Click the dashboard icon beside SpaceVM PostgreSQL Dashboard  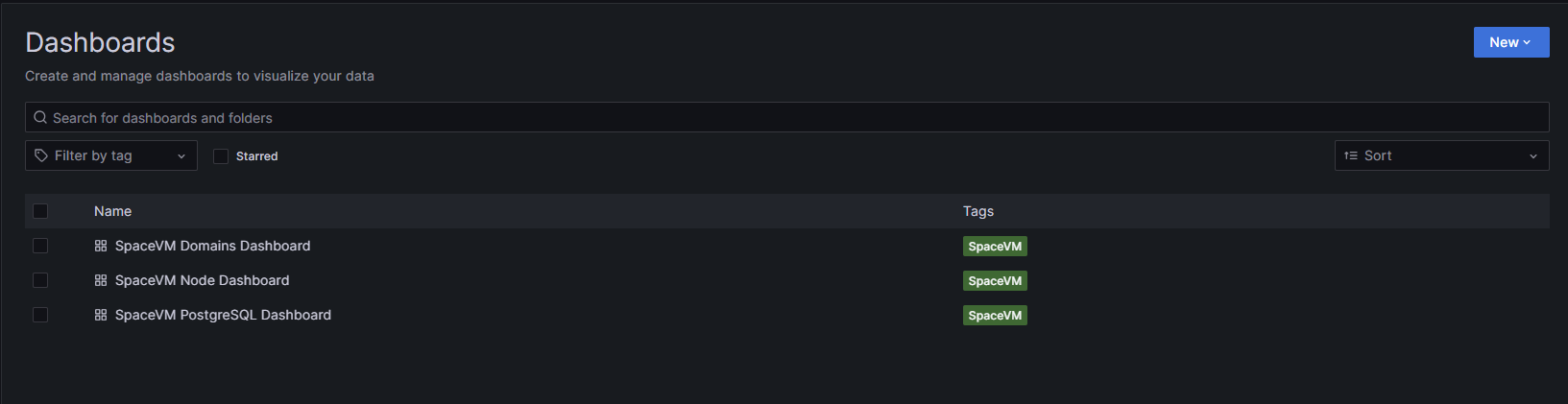tap(101, 315)
